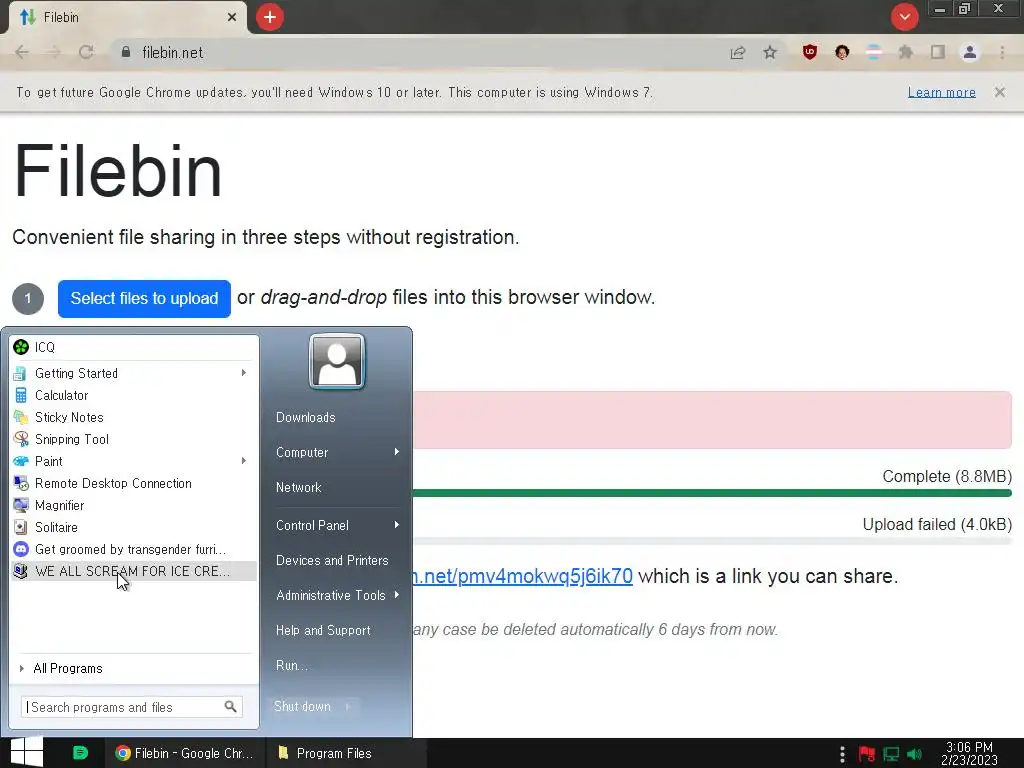Open the taskbar clock and date

click(969, 753)
